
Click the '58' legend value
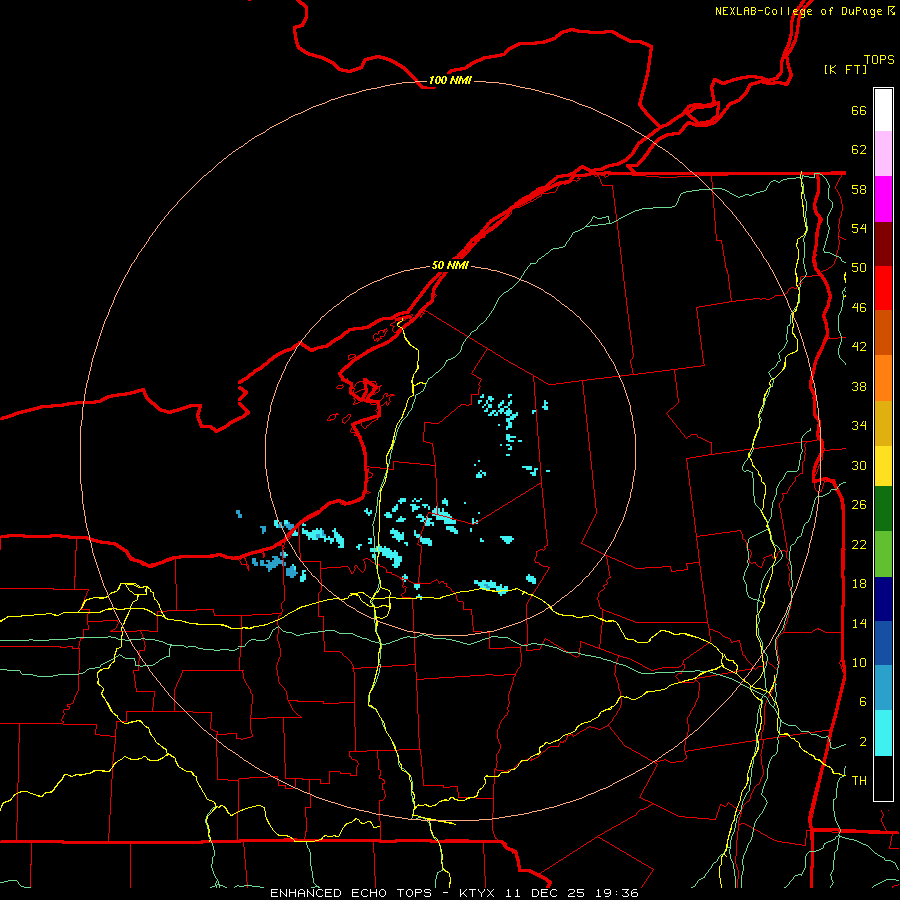pyautogui.click(x=859, y=189)
